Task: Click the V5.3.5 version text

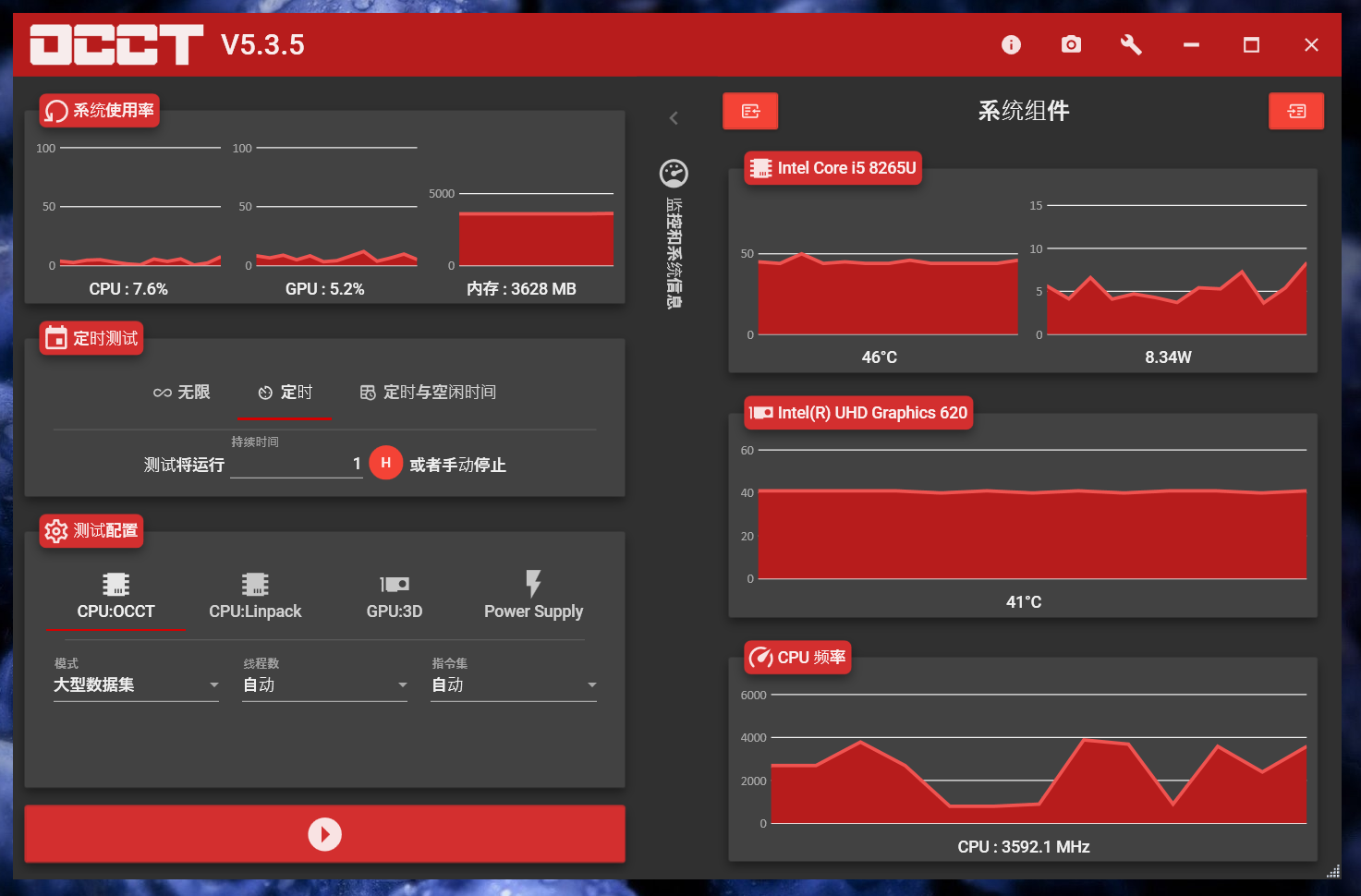Action: [262, 44]
